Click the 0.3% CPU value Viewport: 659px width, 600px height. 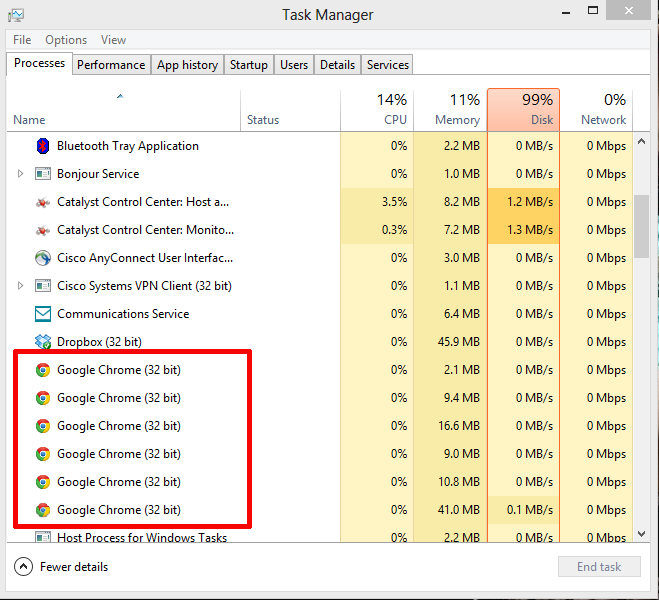tap(394, 230)
